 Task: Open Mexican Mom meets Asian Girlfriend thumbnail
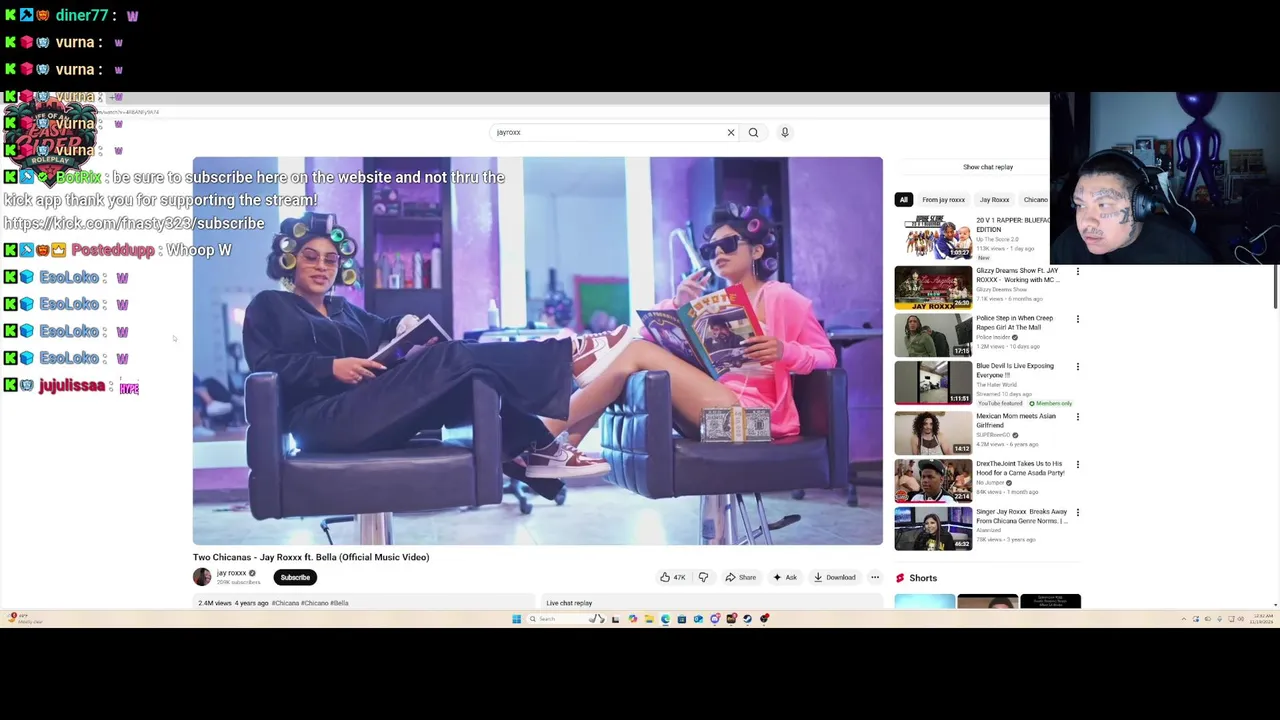933,432
